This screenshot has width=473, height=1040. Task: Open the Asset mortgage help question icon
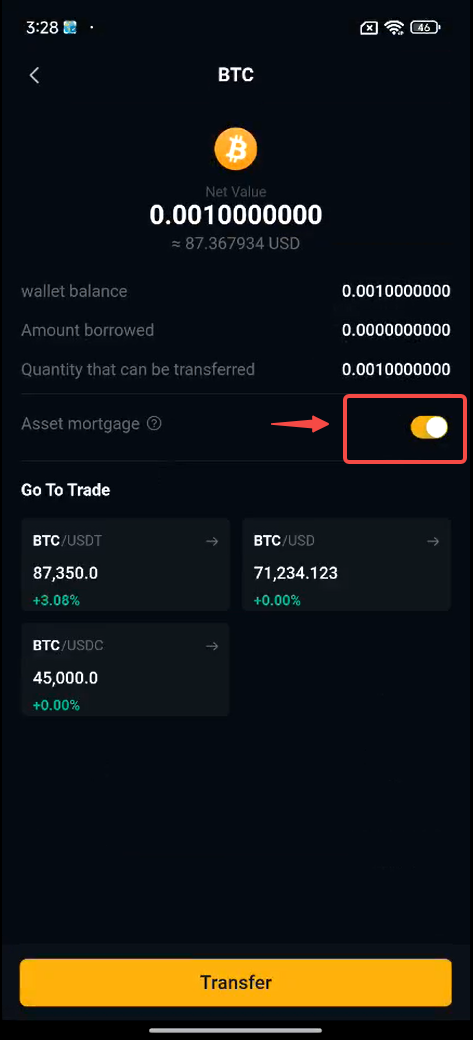pos(154,423)
